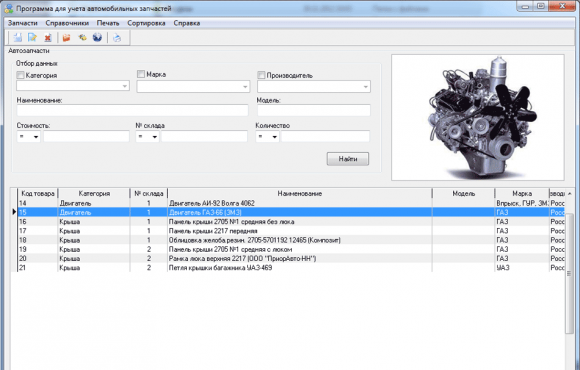
Task: Click the table's vertical scrollbar
Action: (x=569, y=280)
